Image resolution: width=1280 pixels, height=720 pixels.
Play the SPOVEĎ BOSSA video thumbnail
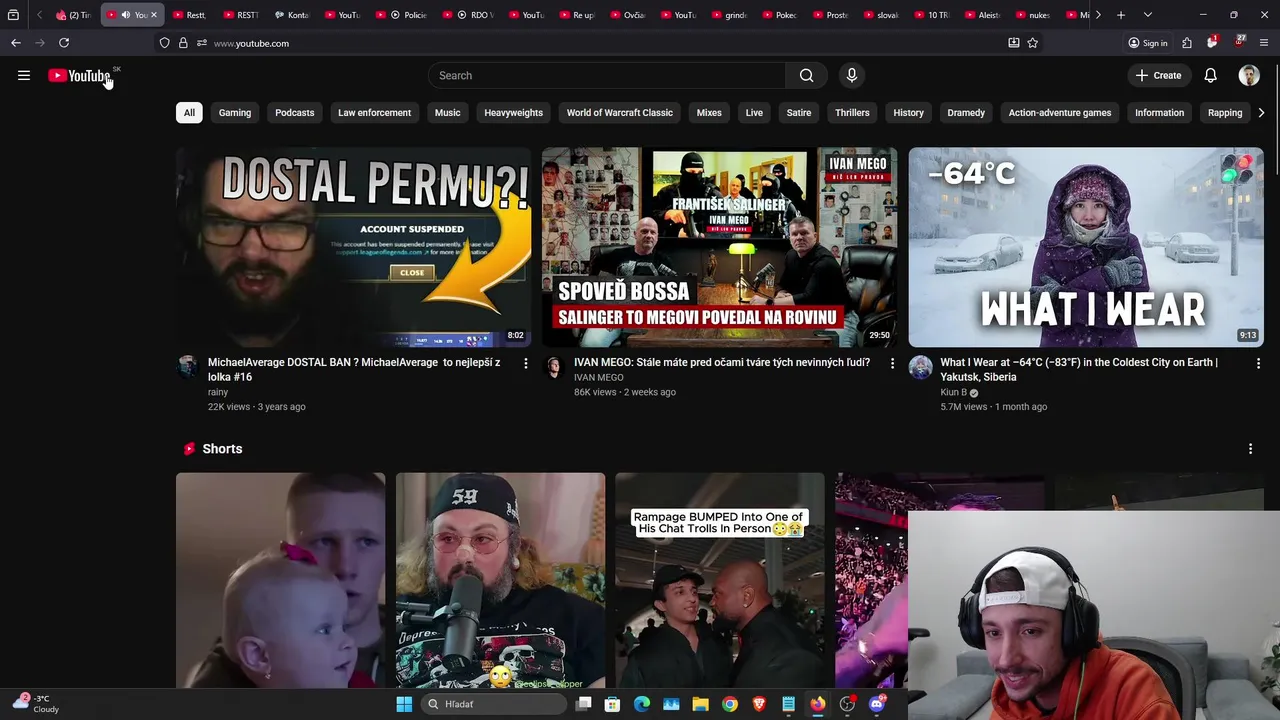(x=719, y=247)
